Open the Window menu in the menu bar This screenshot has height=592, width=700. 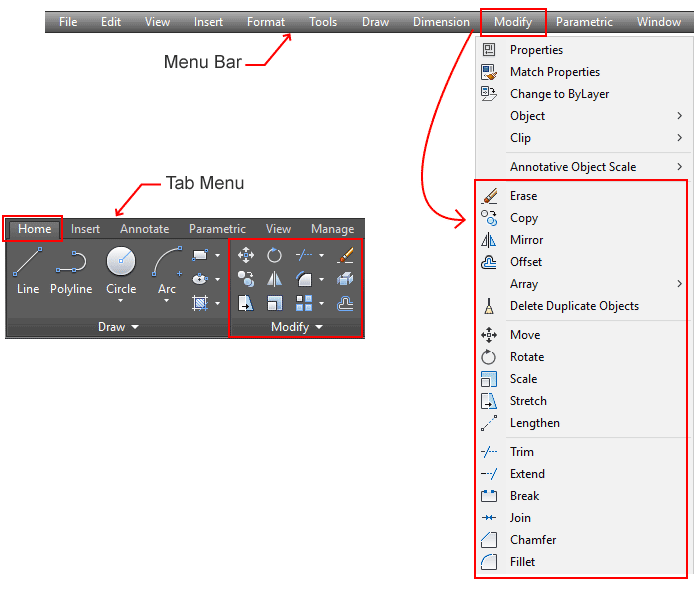point(659,22)
